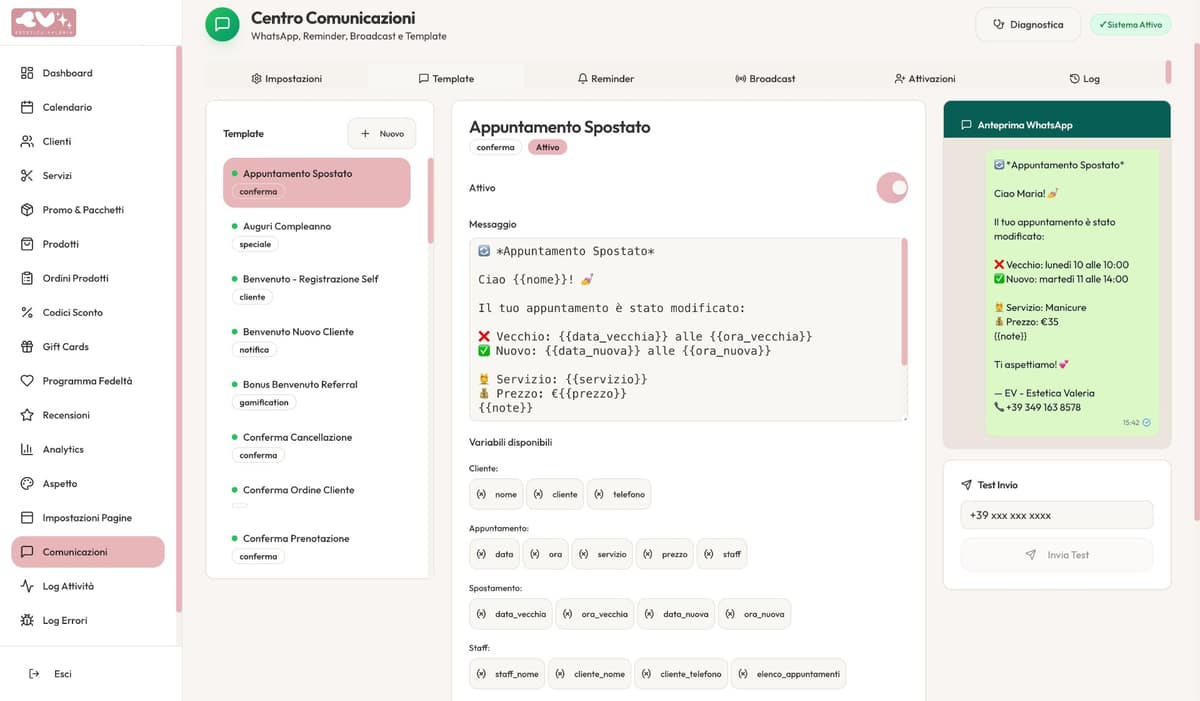
Task: Click the Invia Test button
Action: [x=1057, y=554]
